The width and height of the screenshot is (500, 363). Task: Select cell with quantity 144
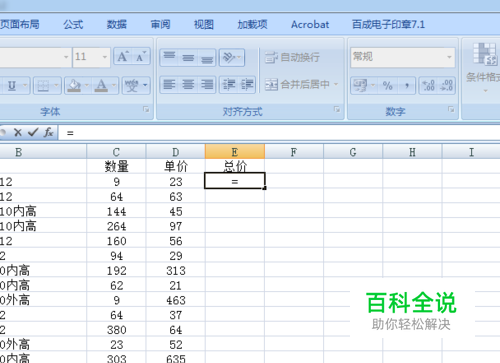pyautogui.click(x=116, y=211)
